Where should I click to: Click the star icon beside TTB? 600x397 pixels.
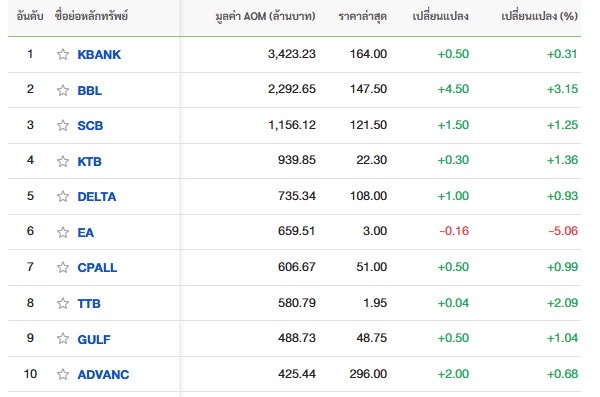pyautogui.click(x=63, y=303)
